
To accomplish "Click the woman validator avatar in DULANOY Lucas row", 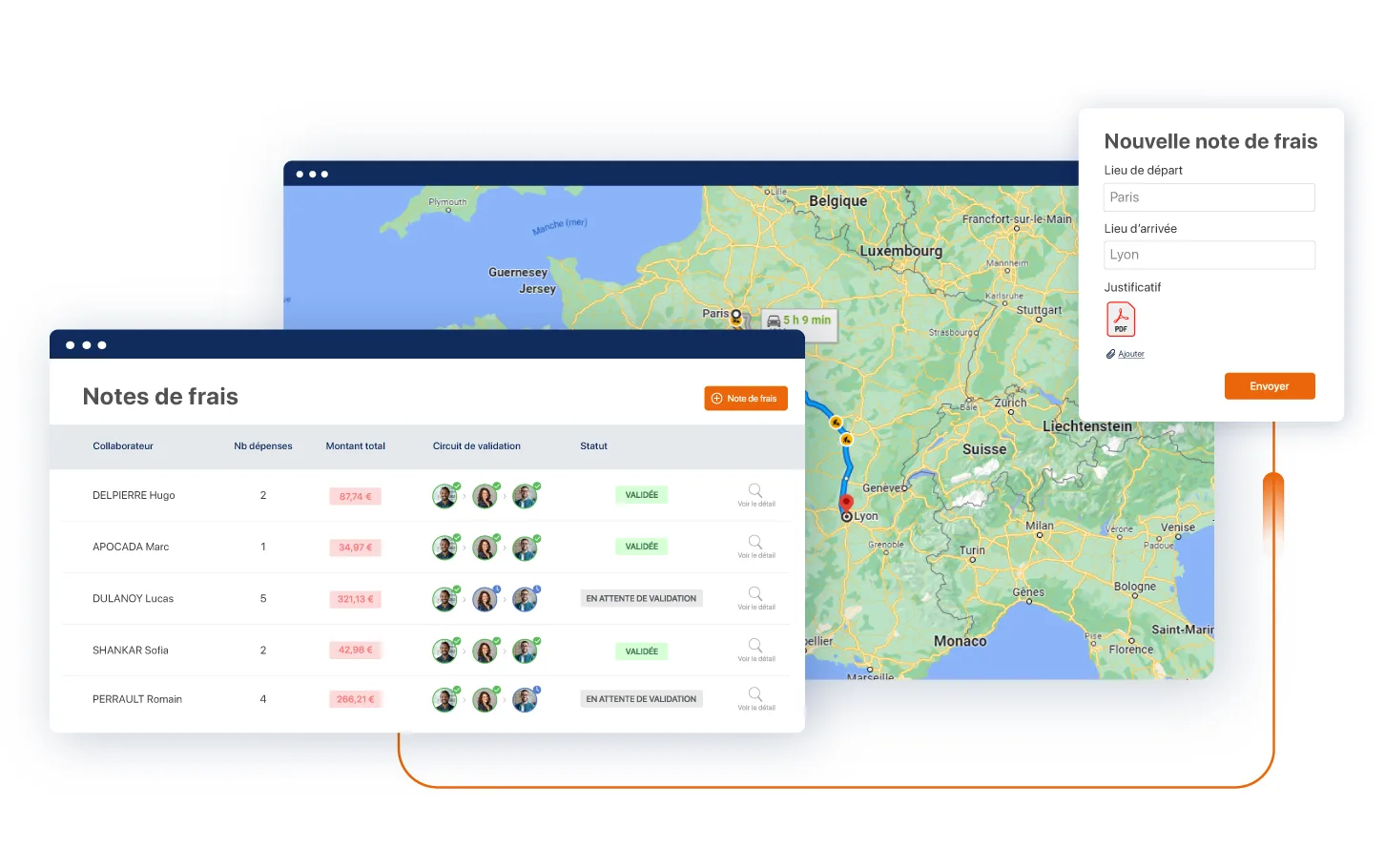I will point(485,599).
